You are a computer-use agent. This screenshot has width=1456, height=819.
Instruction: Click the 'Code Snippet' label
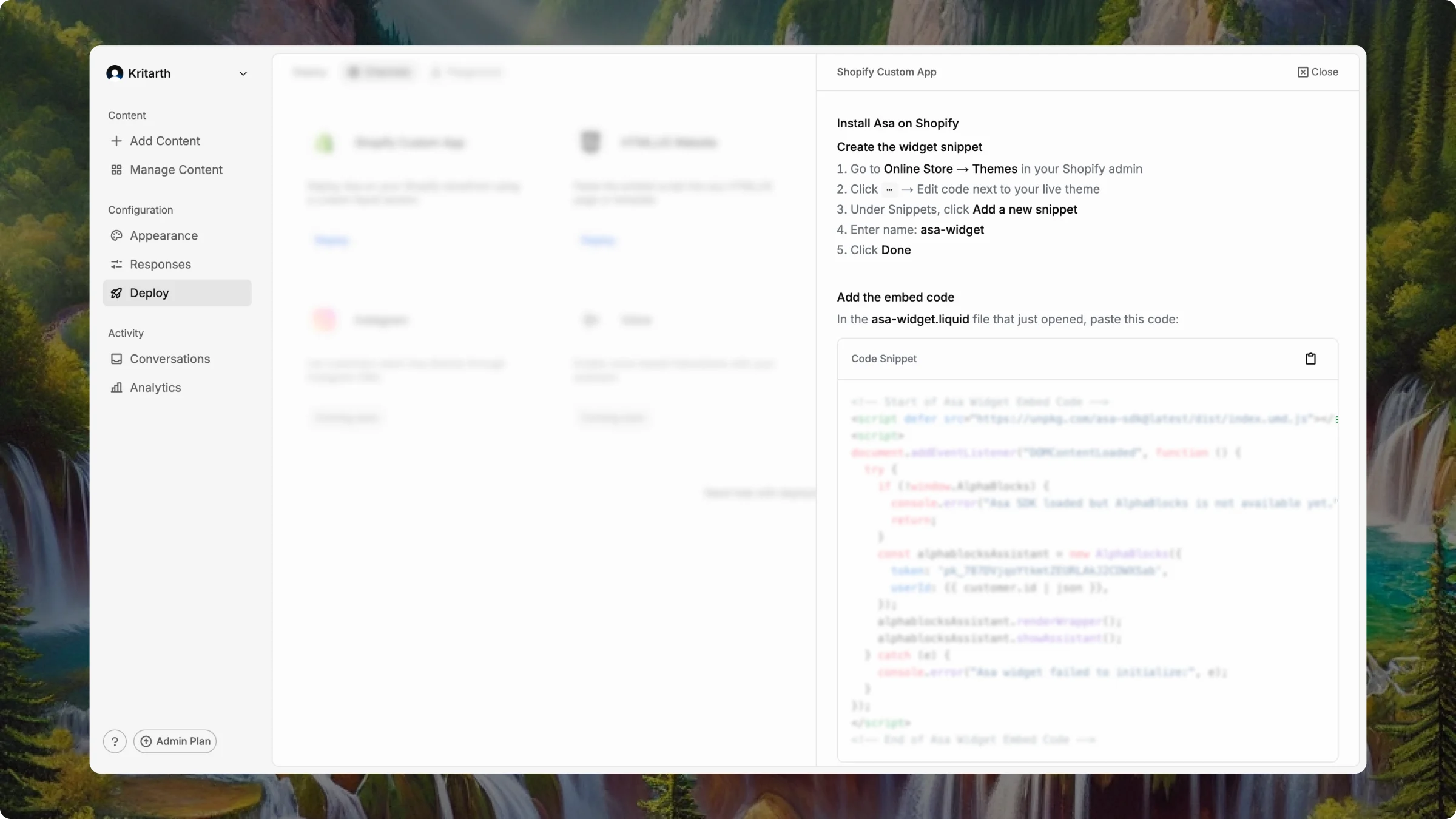click(884, 359)
